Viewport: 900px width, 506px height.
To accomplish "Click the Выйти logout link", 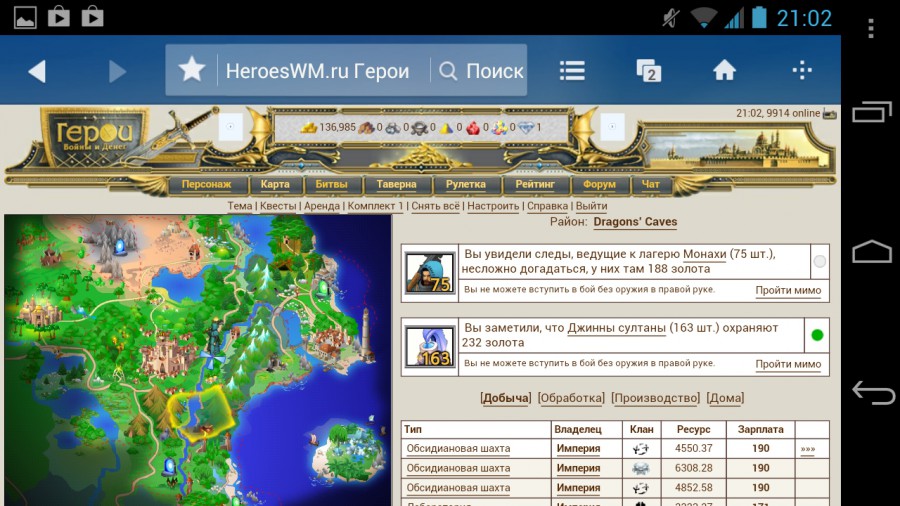I will [591, 206].
